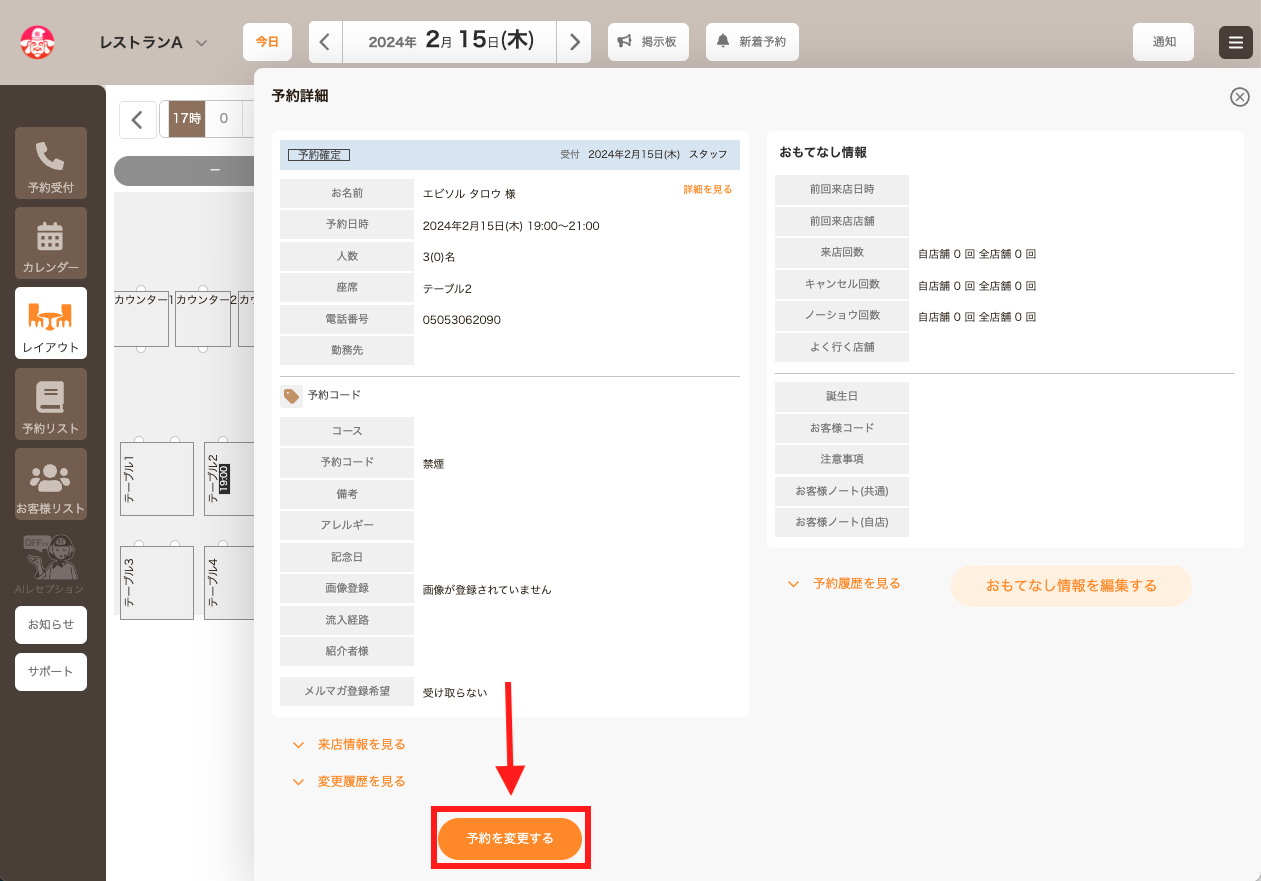Select テーブル2 with 19:00 reservation
Screen dimensions: 1261x881
[229, 479]
